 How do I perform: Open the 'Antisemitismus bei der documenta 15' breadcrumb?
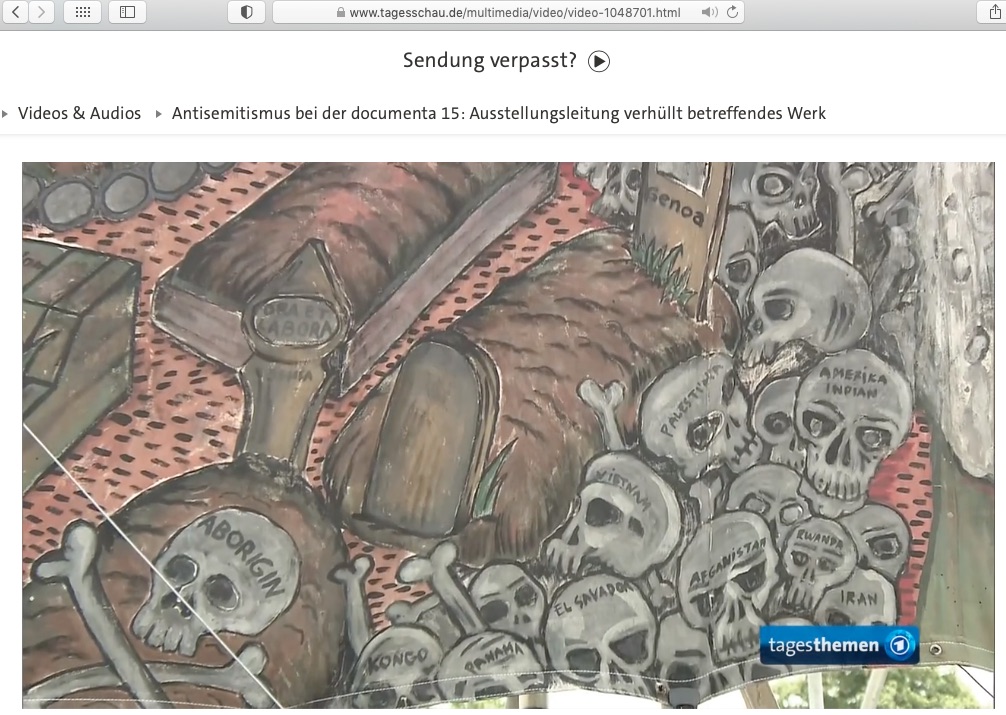[x=499, y=113]
